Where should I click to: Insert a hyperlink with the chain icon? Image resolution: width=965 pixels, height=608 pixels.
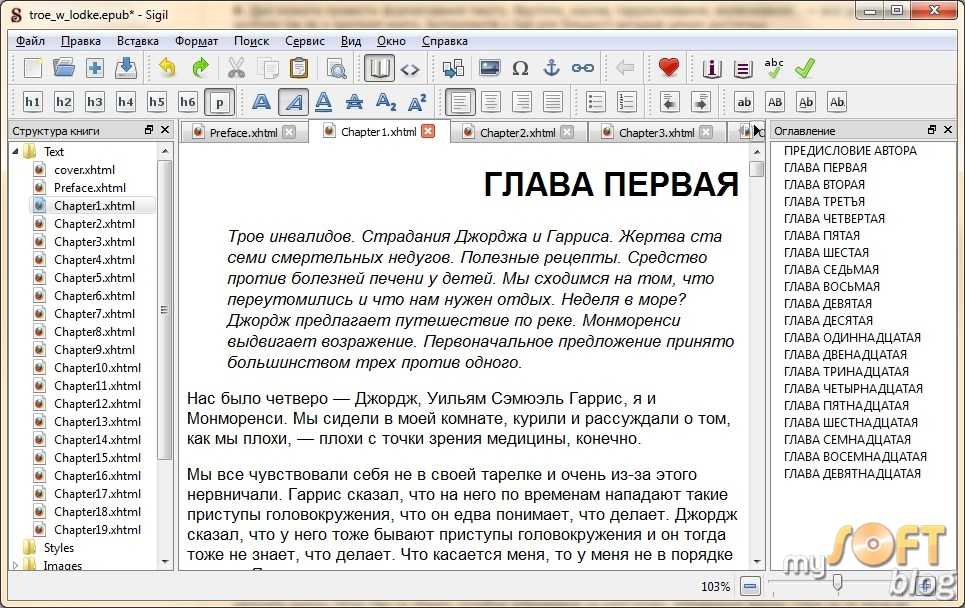coord(582,68)
